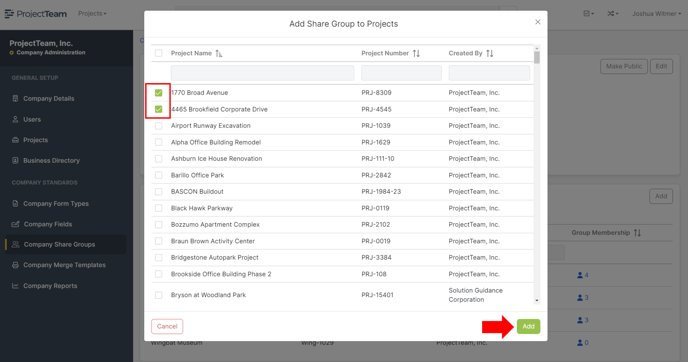Uncheck the 1770 Broad Avenue checkbox
688x362 pixels.
click(x=158, y=93)
